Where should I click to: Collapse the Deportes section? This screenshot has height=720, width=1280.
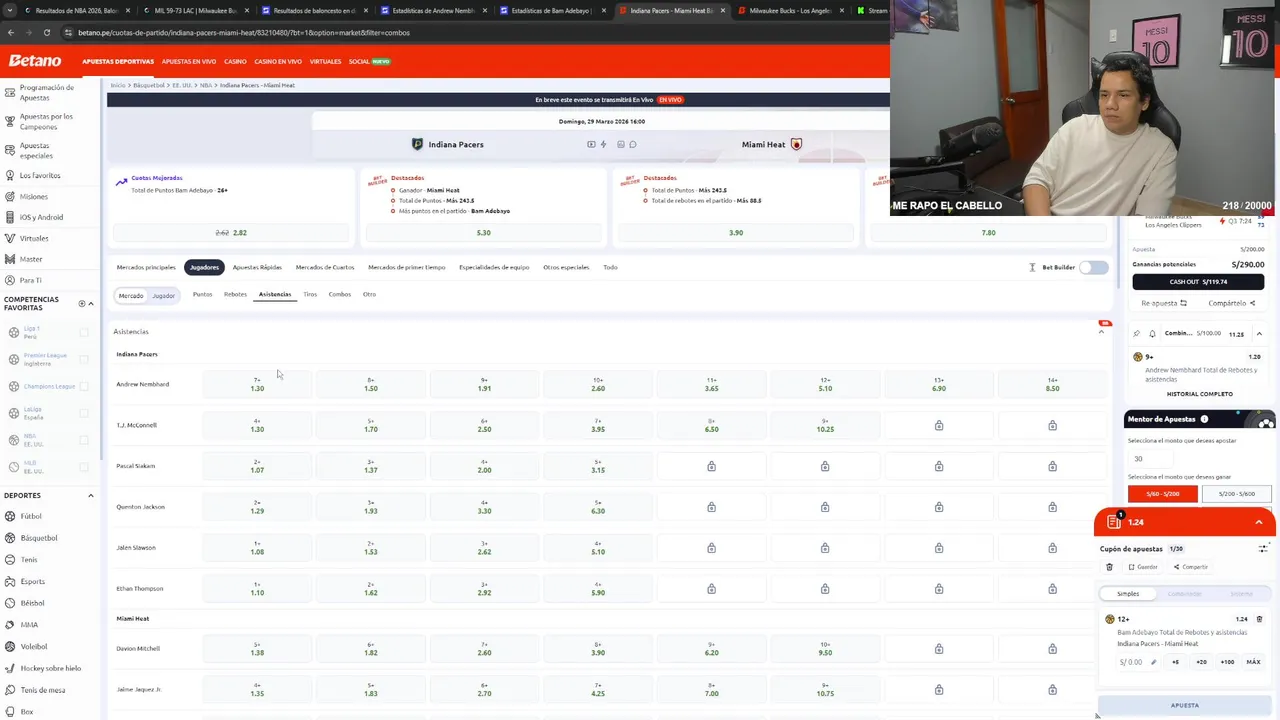click(91, 496)
